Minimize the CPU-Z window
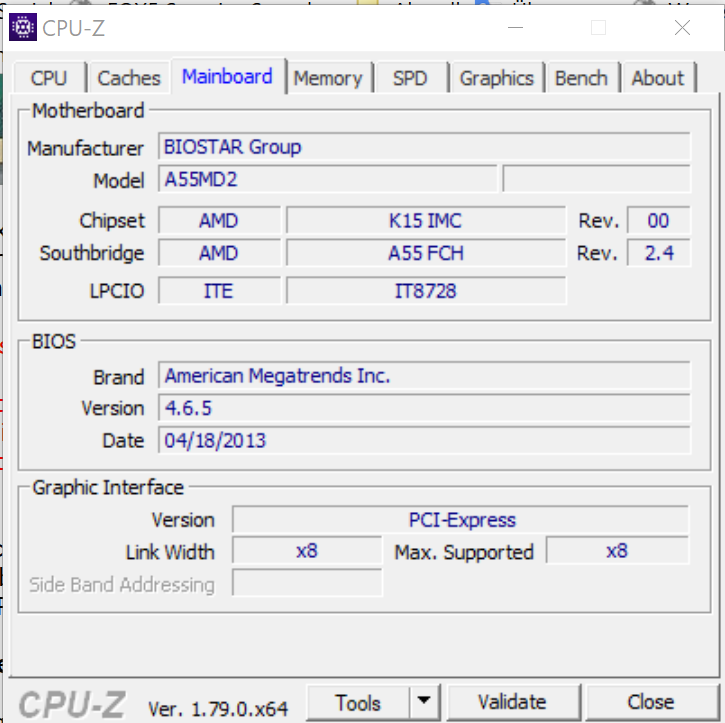Viewport: 725px width, 723px height. tap(516, 28)
